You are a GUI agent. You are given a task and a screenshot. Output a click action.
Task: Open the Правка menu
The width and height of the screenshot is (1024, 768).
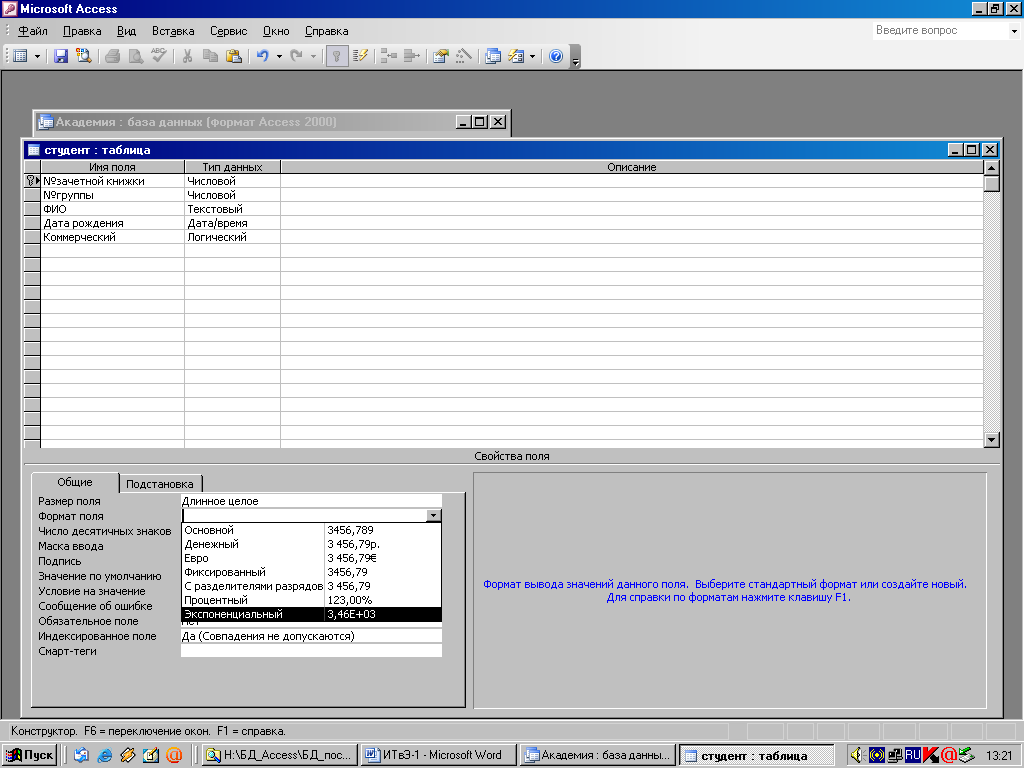tap(82, 31)
